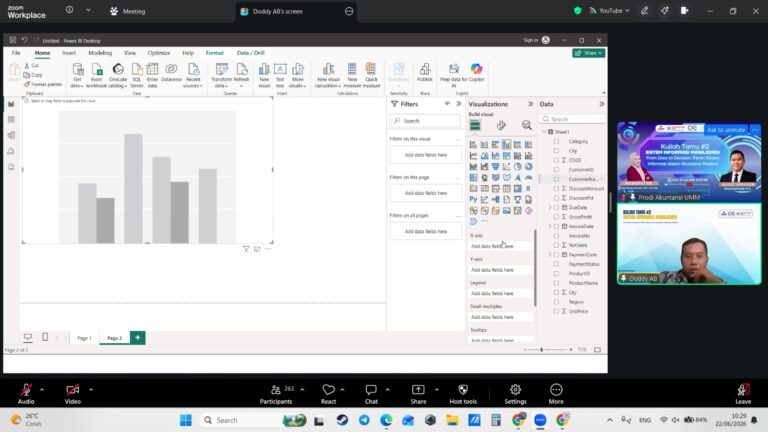Viewport: 768px width, 432px height.
Task: Select Quick measure icon
Action: [x=371, y=75]
